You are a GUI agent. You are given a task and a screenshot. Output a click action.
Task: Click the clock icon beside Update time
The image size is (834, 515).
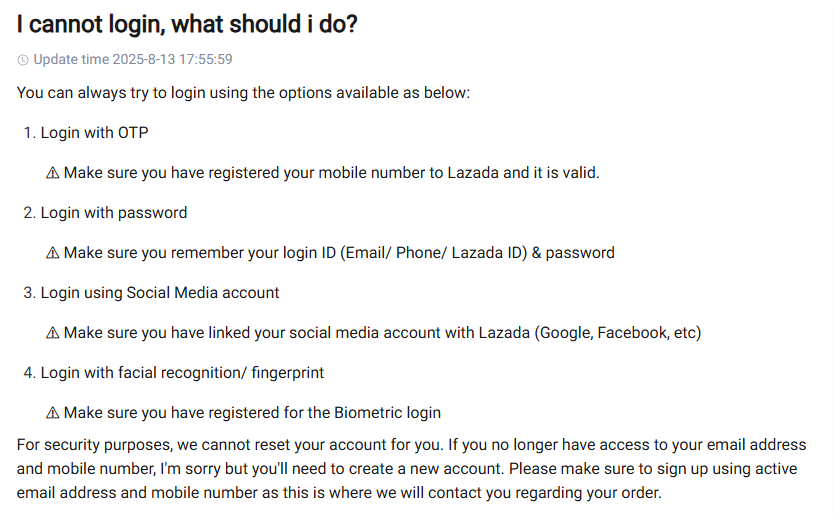pos(23,60)
